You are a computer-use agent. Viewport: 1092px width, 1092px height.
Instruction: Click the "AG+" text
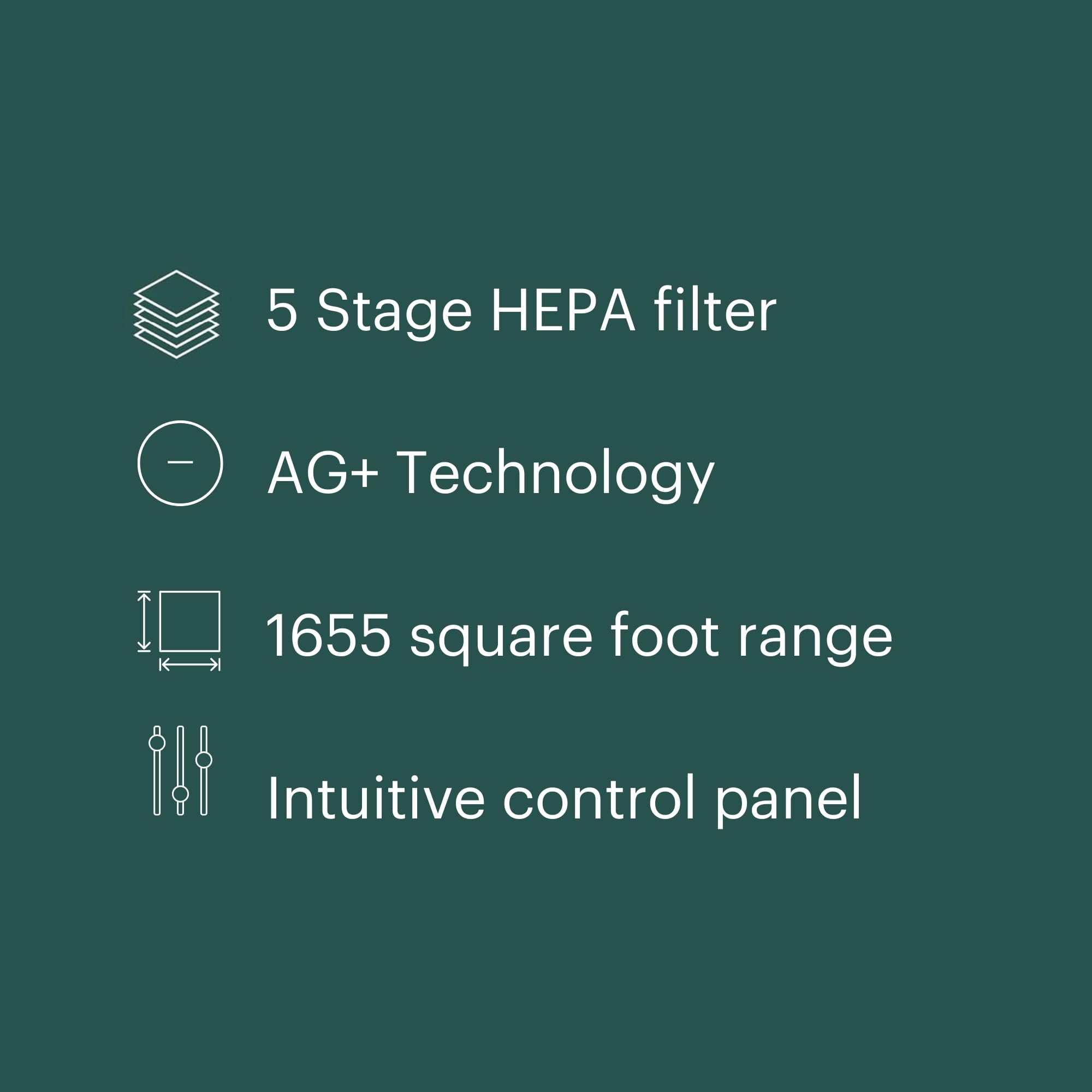[x=322, y=472]
